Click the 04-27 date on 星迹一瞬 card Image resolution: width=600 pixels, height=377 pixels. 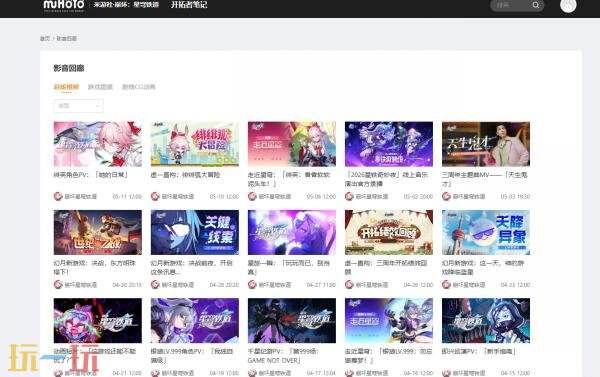click(x=321, y=285)
